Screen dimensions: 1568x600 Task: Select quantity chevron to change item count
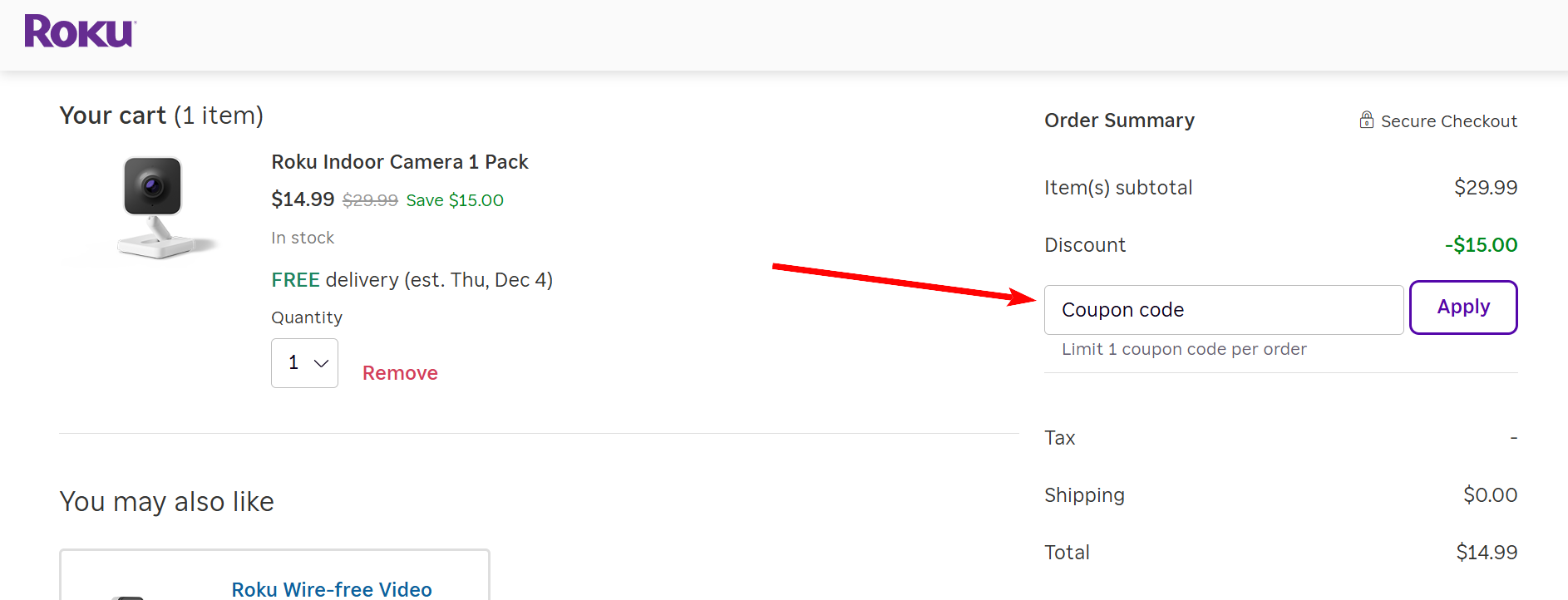[x=320, y=363]
